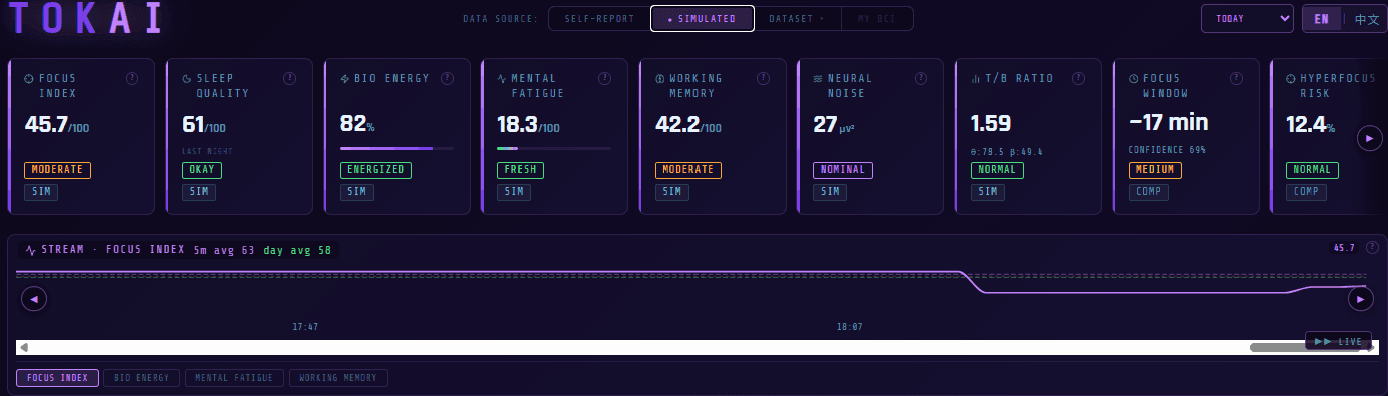Click the Hyperfocus Risk target icon

pos(1291,78)
